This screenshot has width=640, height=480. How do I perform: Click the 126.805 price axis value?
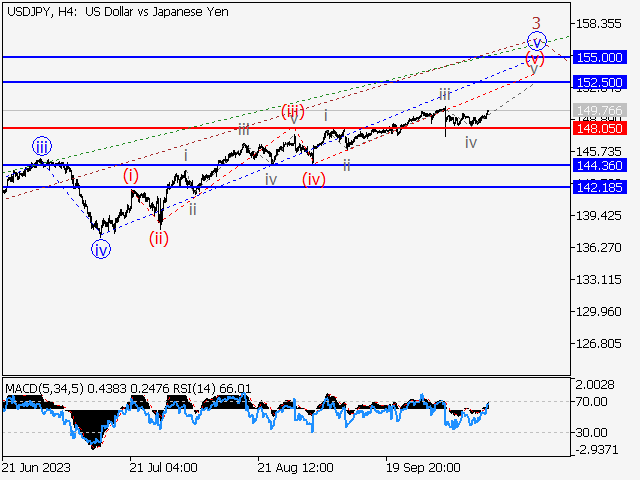[x=598, y=344]
